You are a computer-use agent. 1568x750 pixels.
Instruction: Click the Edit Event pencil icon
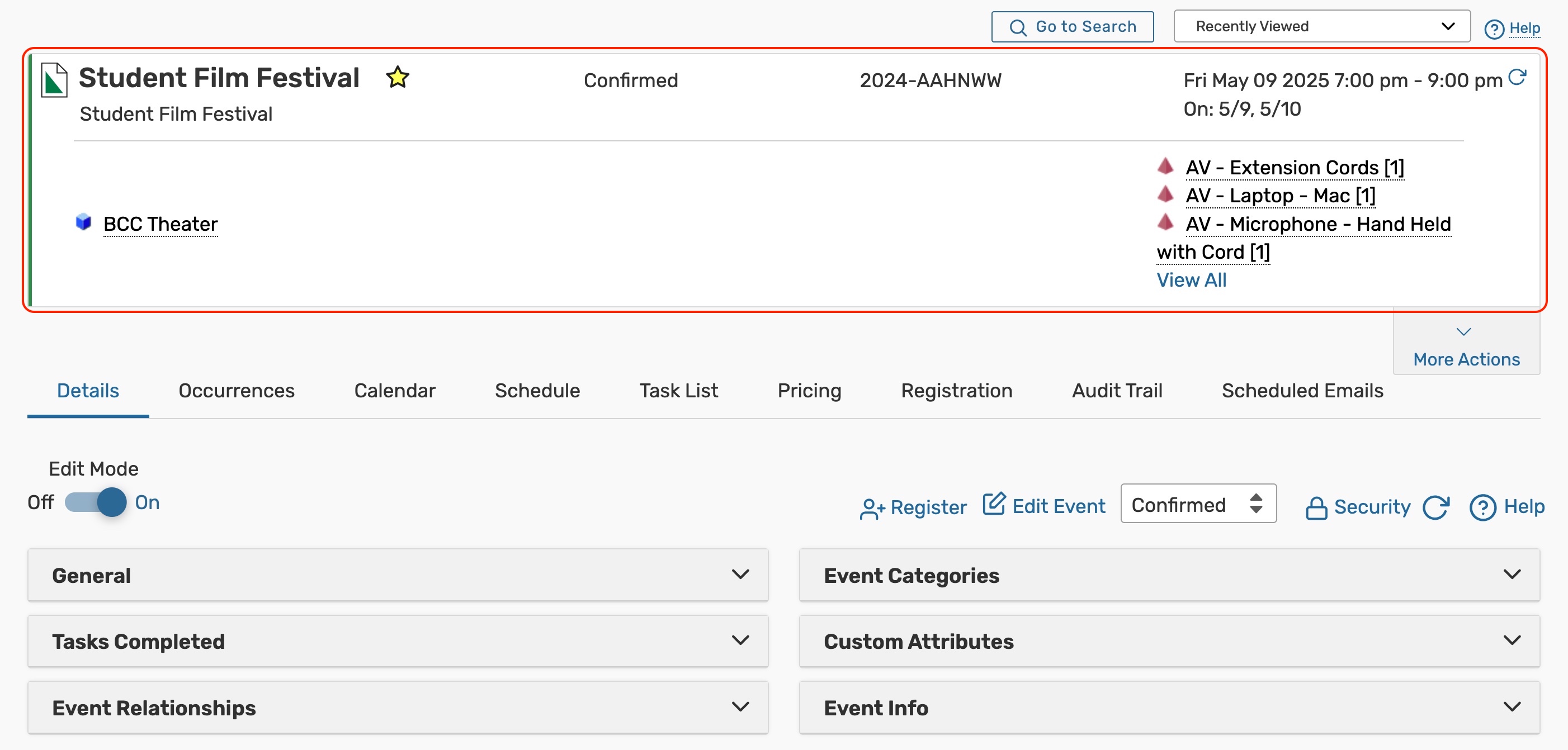[994, 504]
